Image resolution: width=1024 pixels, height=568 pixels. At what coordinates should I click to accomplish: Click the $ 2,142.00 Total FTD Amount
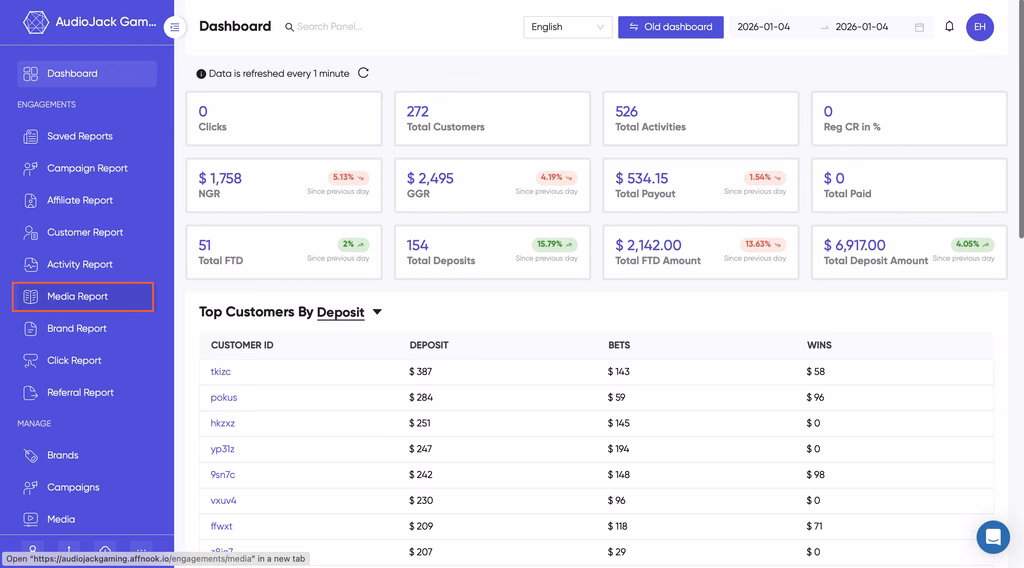point(648,245)
